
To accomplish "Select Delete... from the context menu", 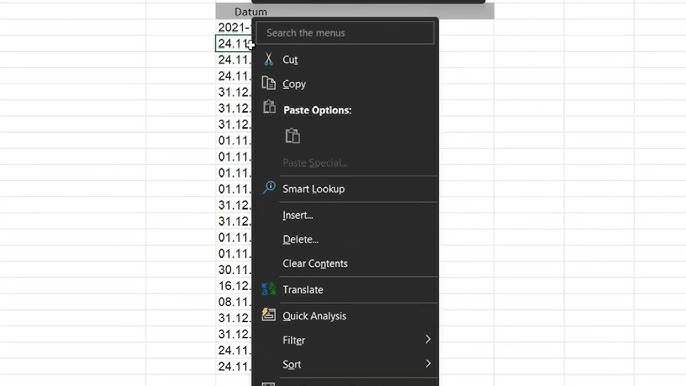I will pos(301,239).
